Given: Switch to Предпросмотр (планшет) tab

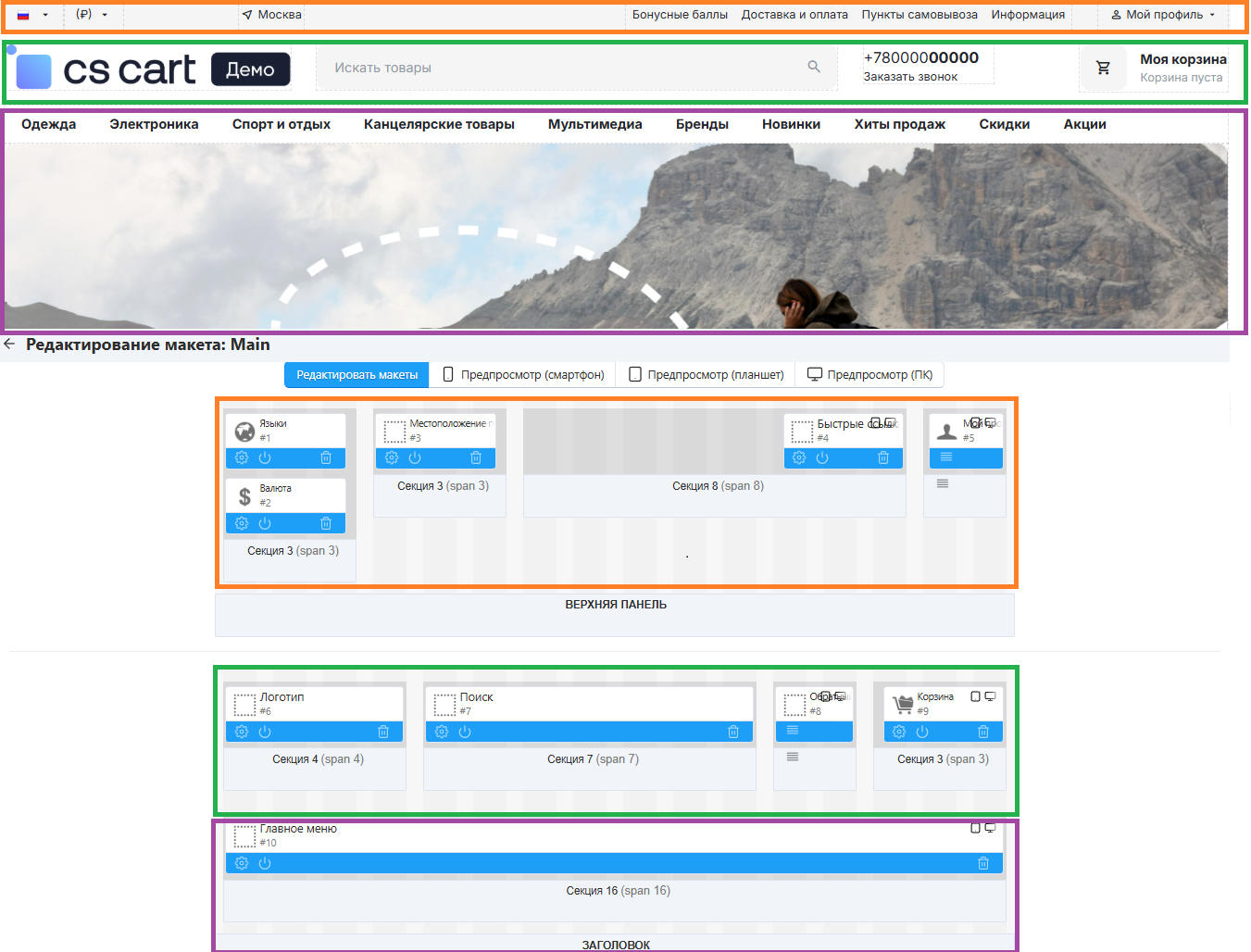Looking at the screenshot, I should 707,375.
